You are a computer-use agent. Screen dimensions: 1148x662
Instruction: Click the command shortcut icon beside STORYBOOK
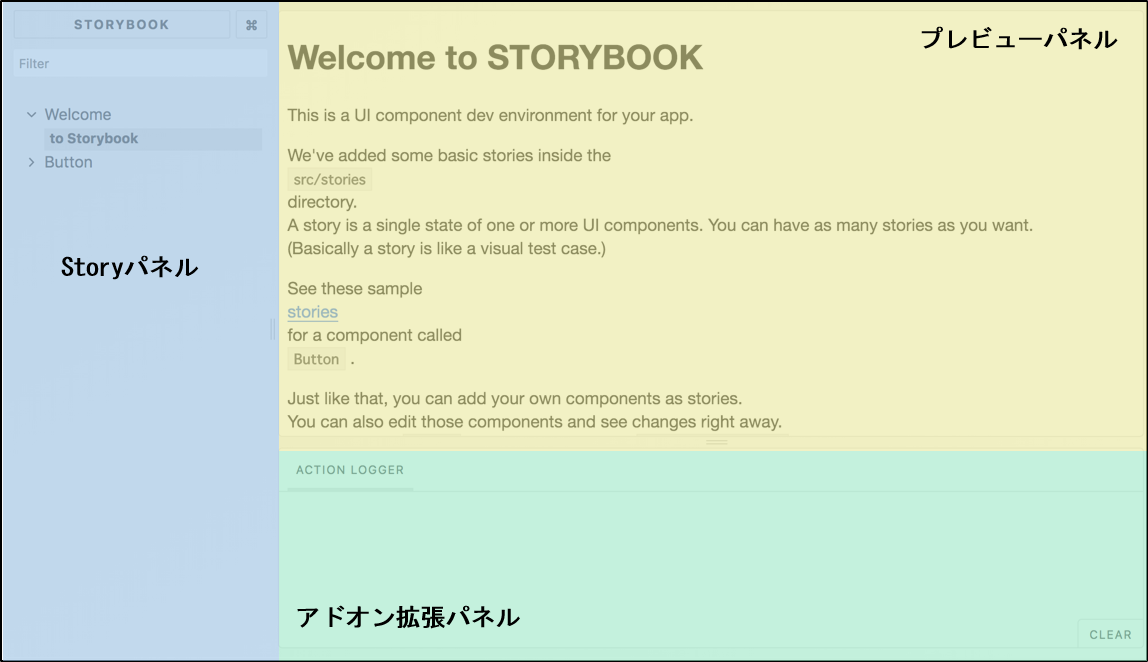251,23
